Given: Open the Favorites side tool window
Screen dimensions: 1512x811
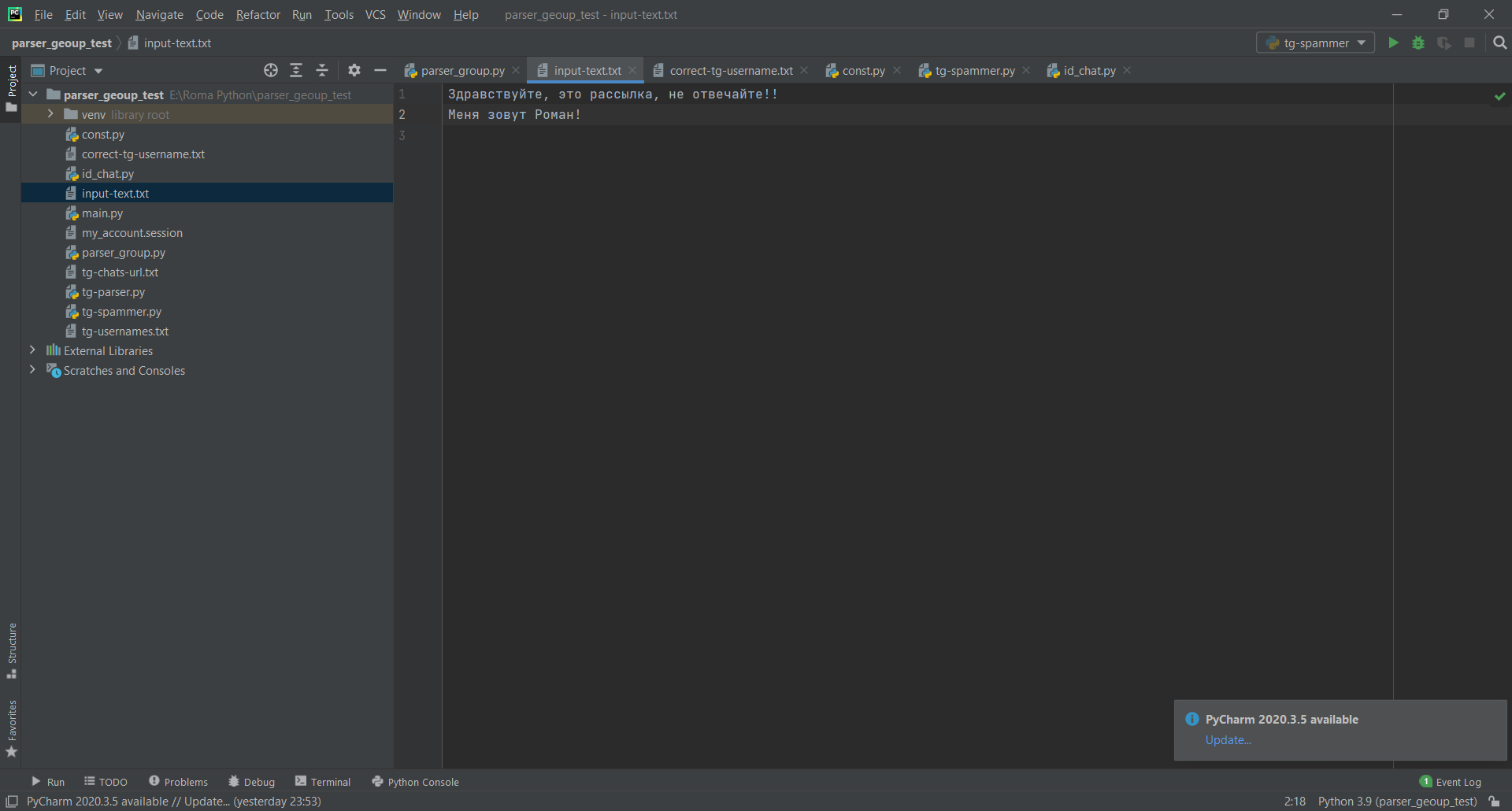Looking at the screenshot, I should coord(11,728).
